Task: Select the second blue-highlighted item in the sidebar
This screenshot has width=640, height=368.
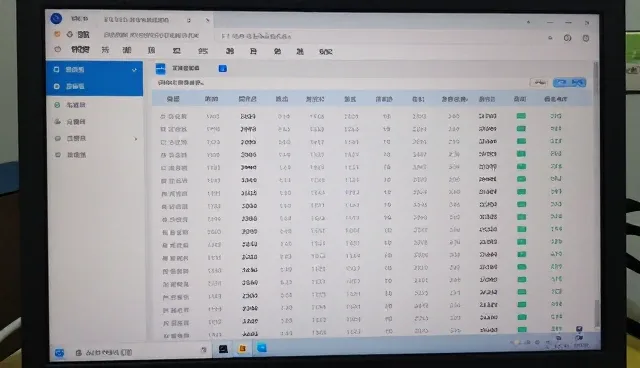Action: [x=95, y=86]
